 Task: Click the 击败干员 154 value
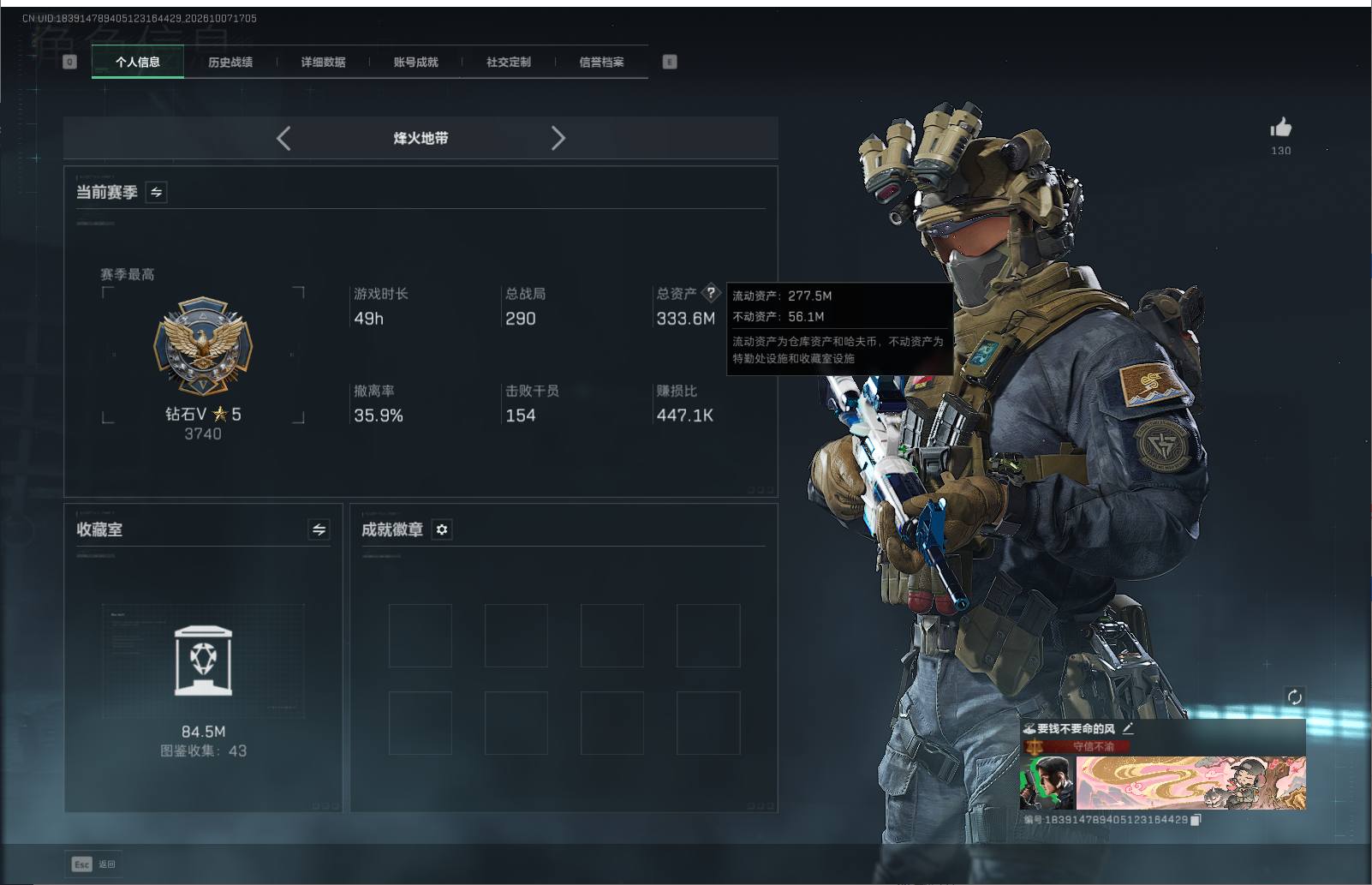pyautogui.click(x=521, y=416)
